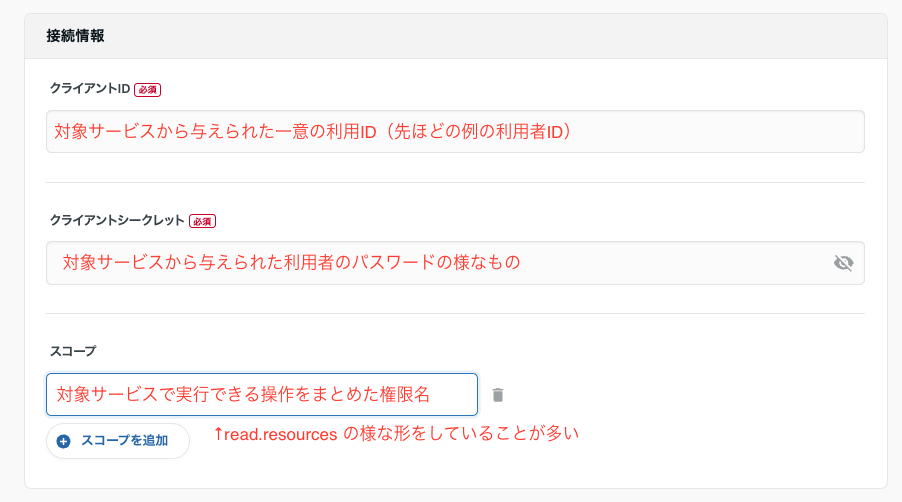This screenshot has height=502, width=902.
Task: Click the red read.resources hint text
Action: click(x=396, y=434)
